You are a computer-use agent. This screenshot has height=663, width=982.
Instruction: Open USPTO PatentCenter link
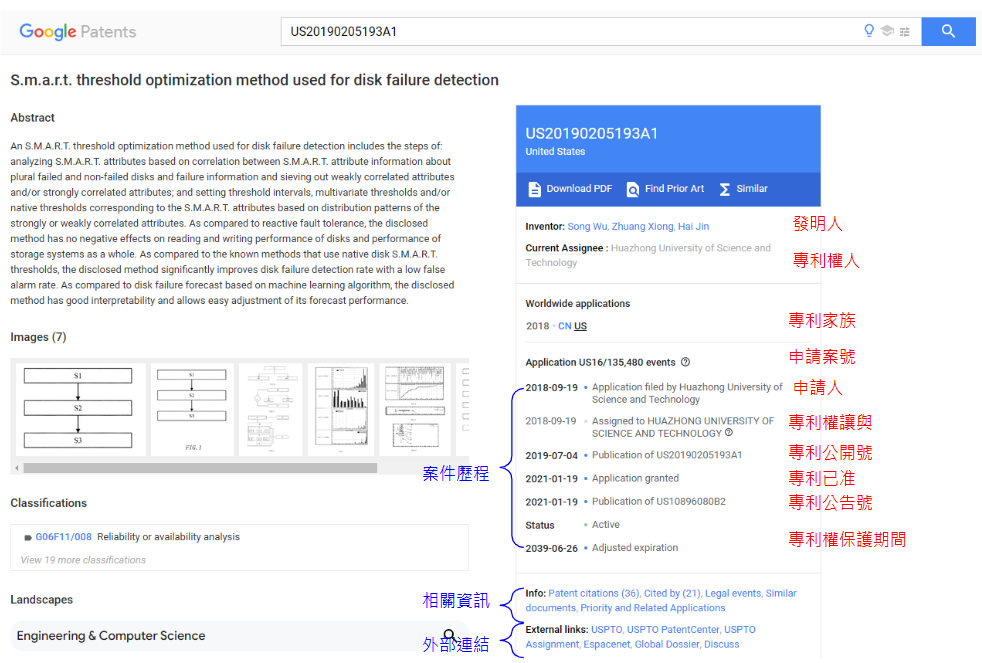(x=673, y=629)
